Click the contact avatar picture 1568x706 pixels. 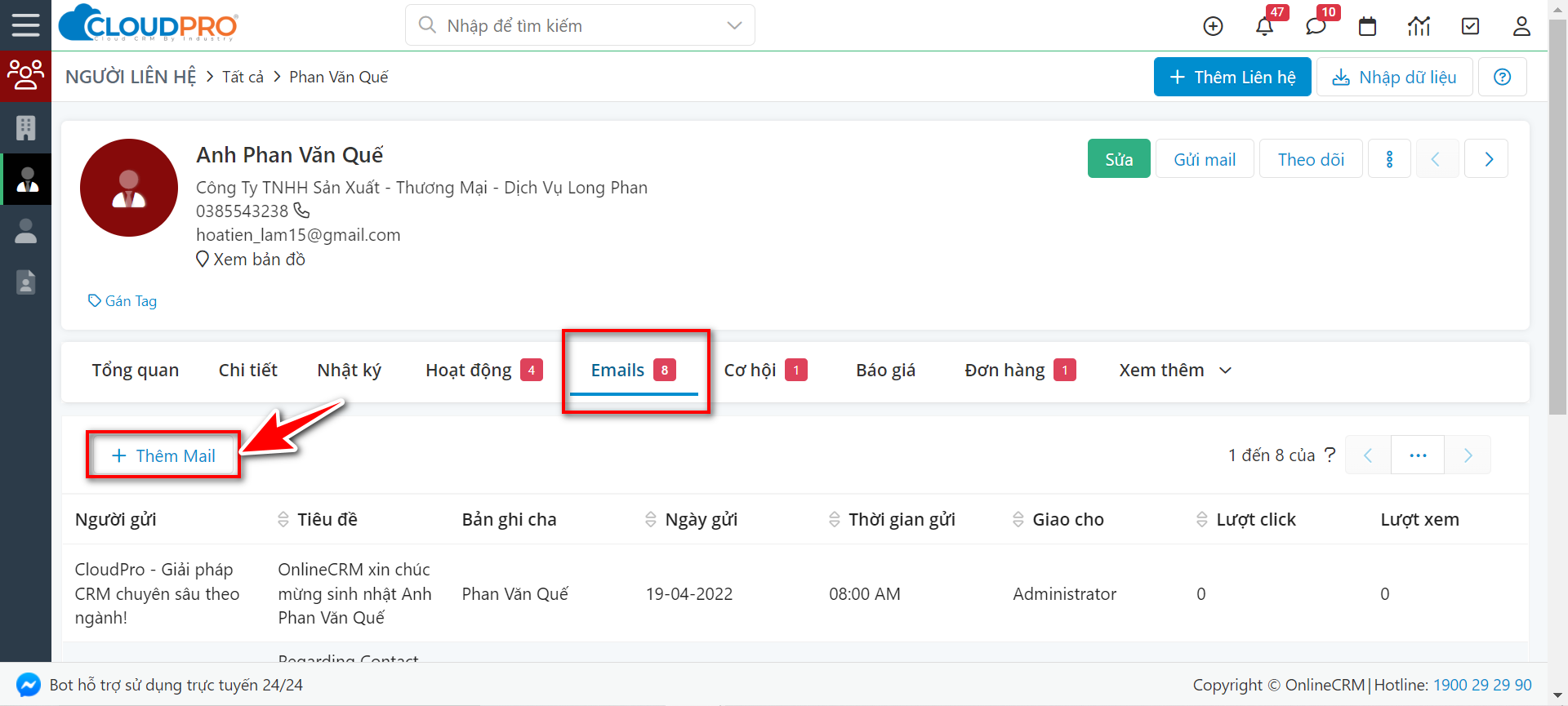click(129, 188)
